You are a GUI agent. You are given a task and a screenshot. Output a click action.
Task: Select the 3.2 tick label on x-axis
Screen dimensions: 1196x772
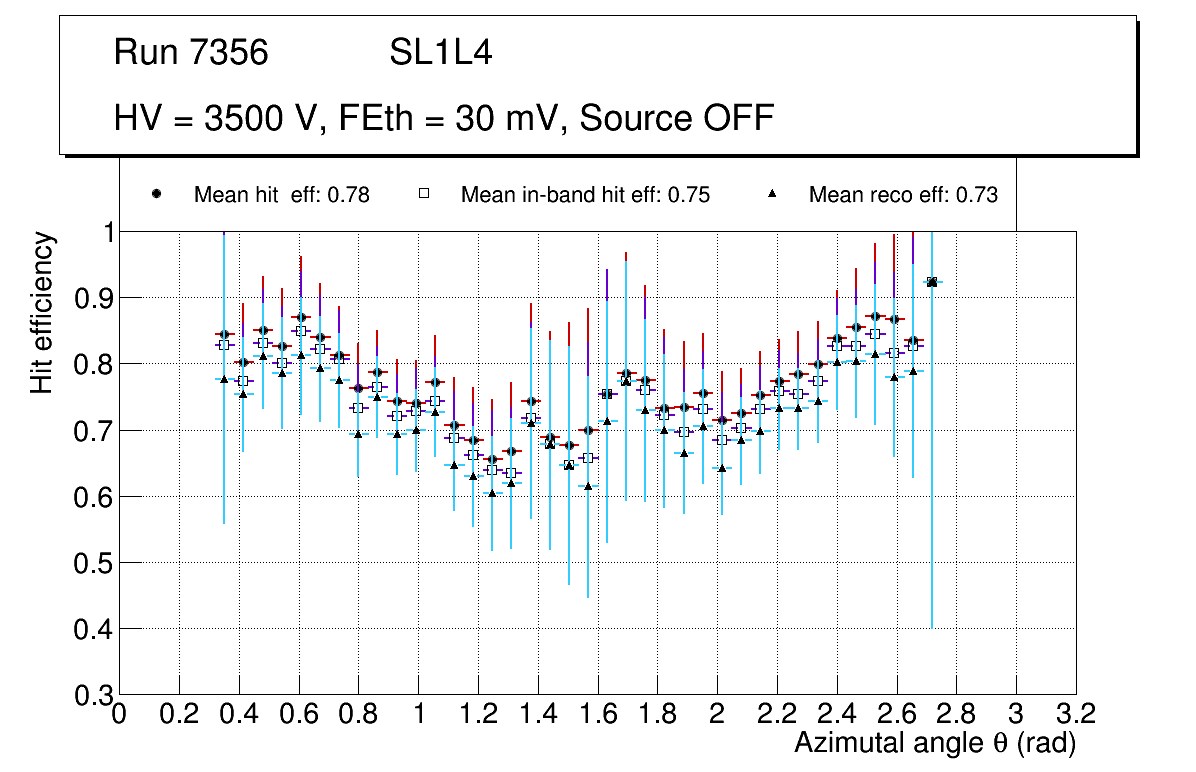pyautogui.click(x=1075, y=714)
